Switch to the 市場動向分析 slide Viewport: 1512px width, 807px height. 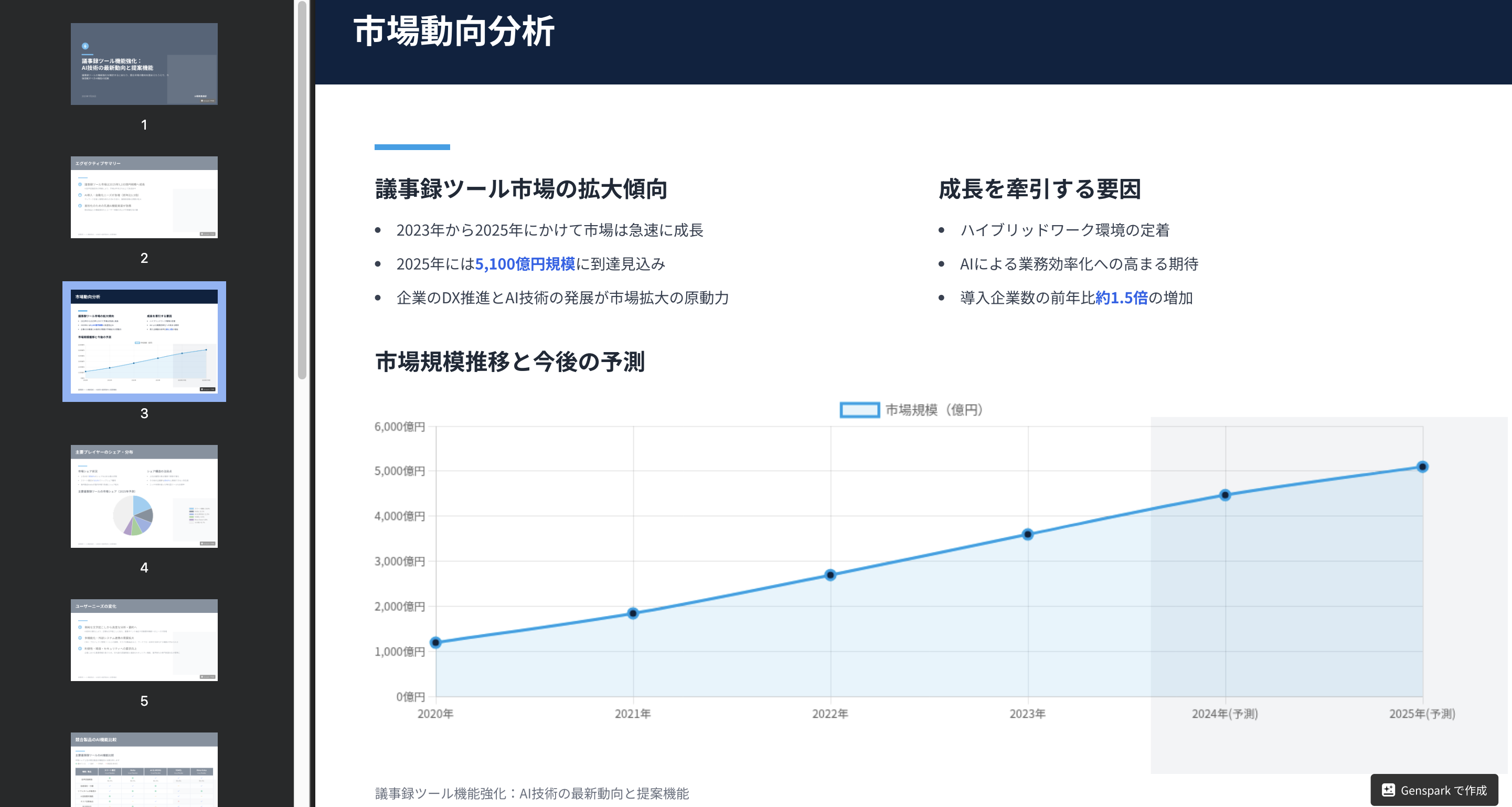click(x=144, y=343)
